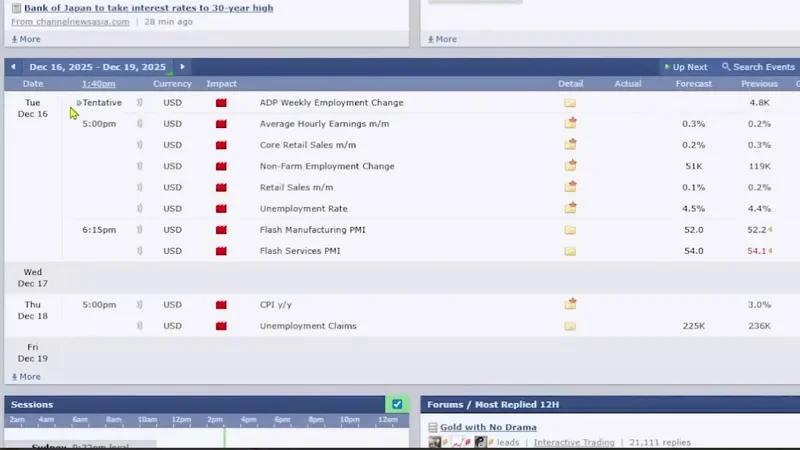Open detail folder icon for CPI y/y

click(570, 305)
